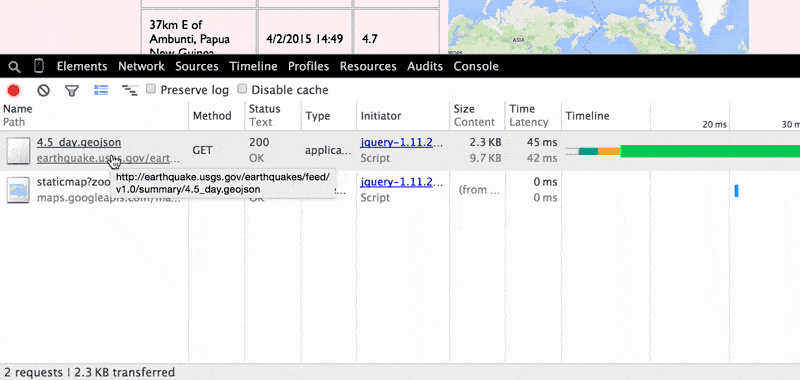
Task: Toggle device mode phone icon
Action: coord(39,66)
